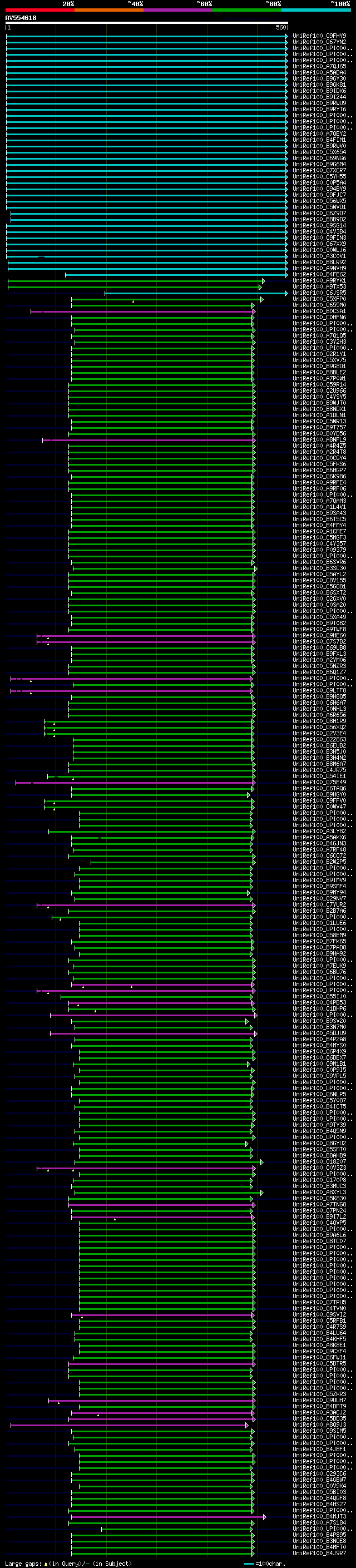Click the UniRef100_A7Q1Q5 hit label
356x1568 pixels.
point(319,336)
